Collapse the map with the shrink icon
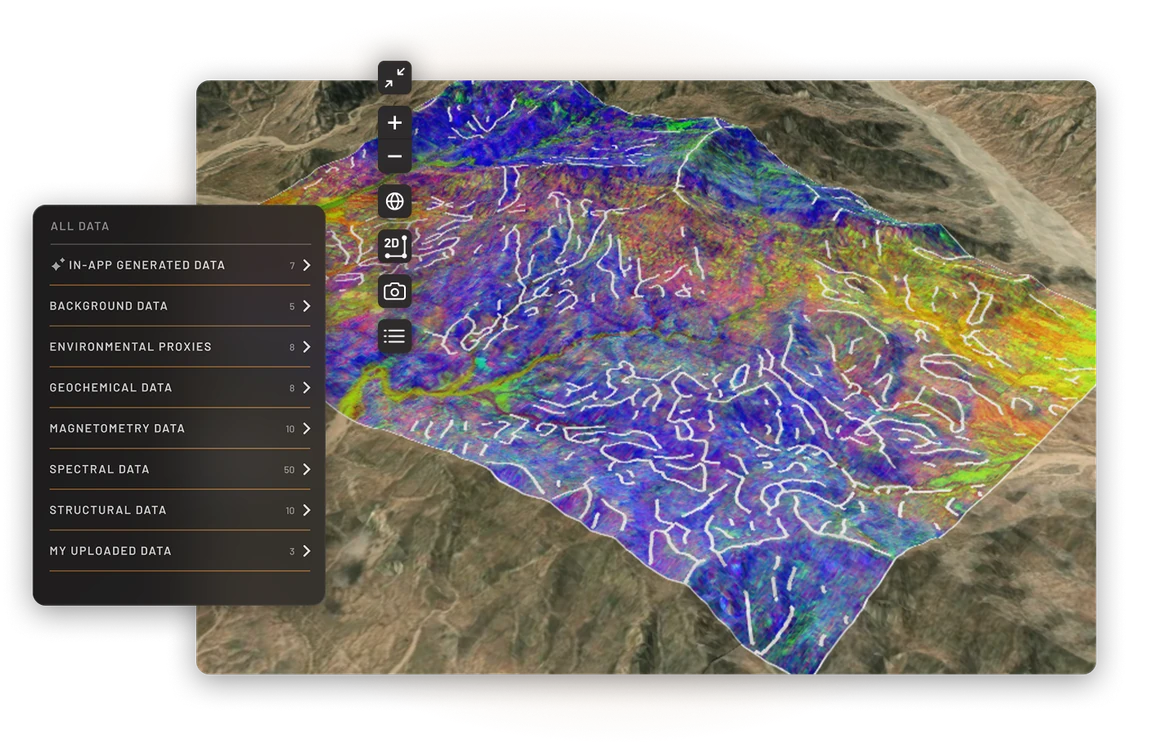The width and height of the screenshot is (1160, 749). click(394, 77)
